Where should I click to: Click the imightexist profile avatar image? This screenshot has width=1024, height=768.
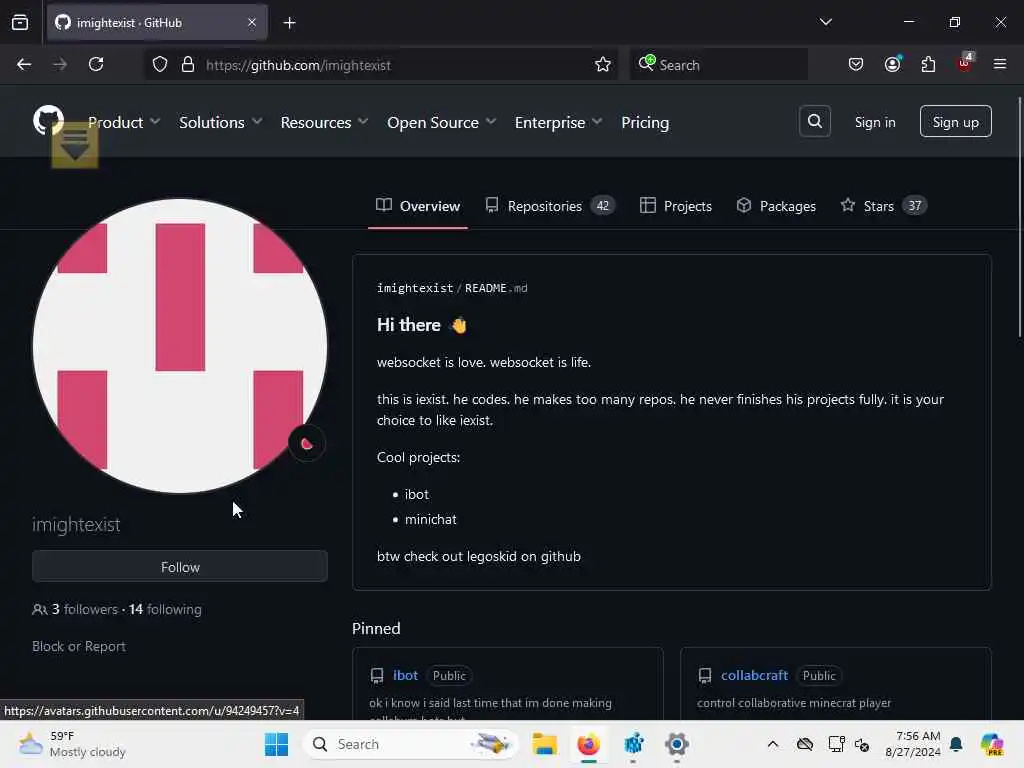point(180,346)
